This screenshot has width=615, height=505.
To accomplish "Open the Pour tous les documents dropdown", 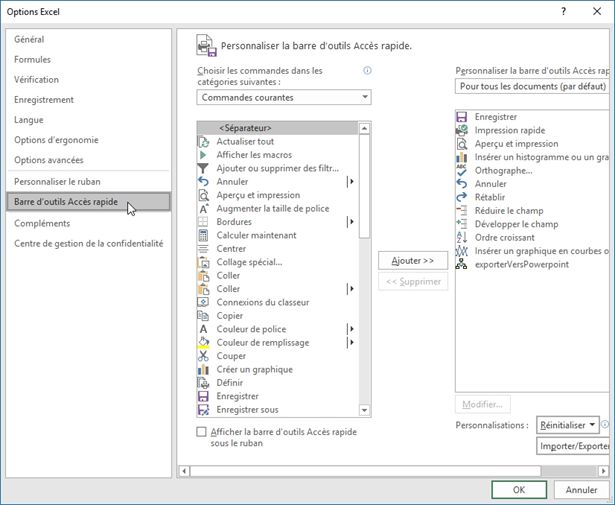I will pos(532,86).
